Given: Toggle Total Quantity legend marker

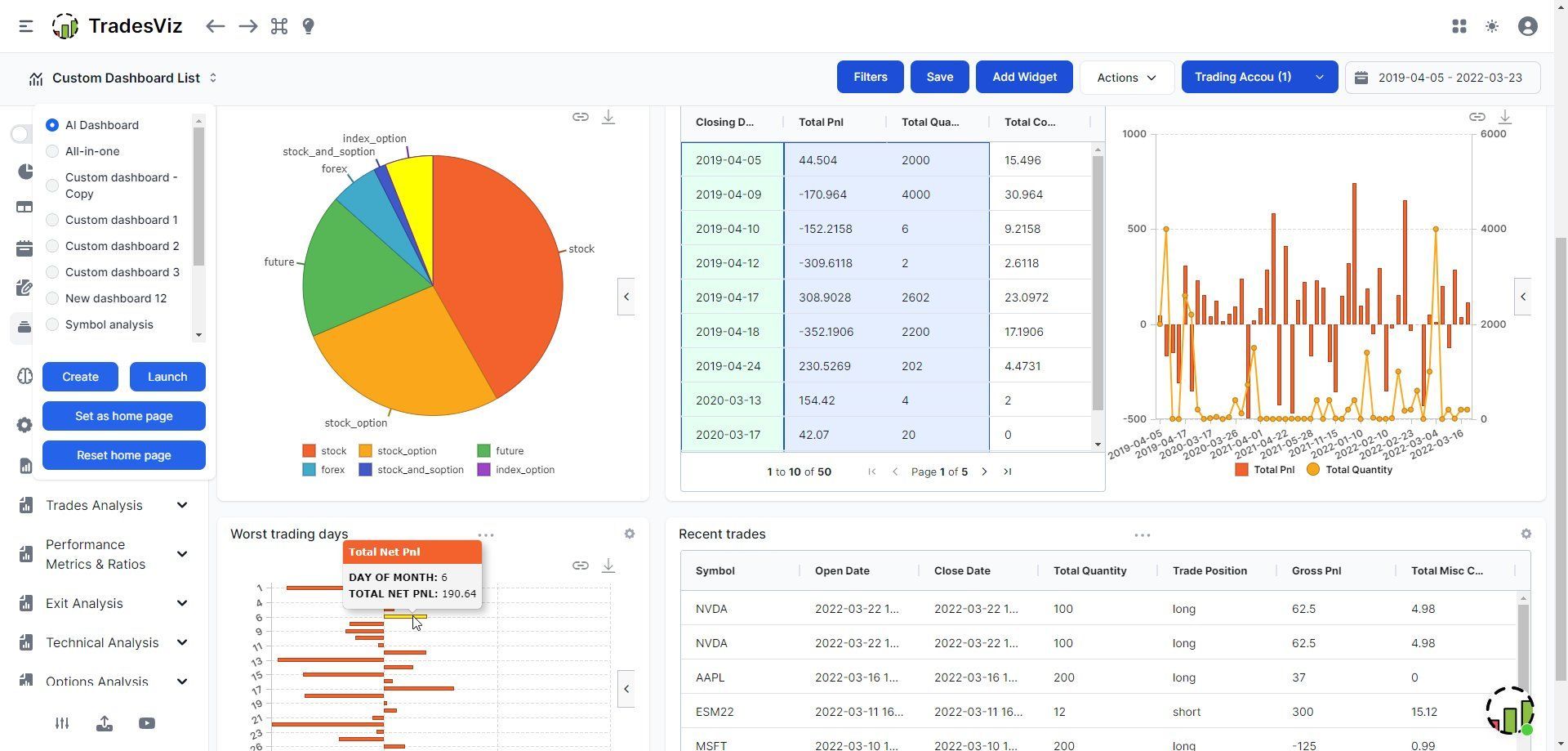Looking at the screenshot, I should point(1313,470).
